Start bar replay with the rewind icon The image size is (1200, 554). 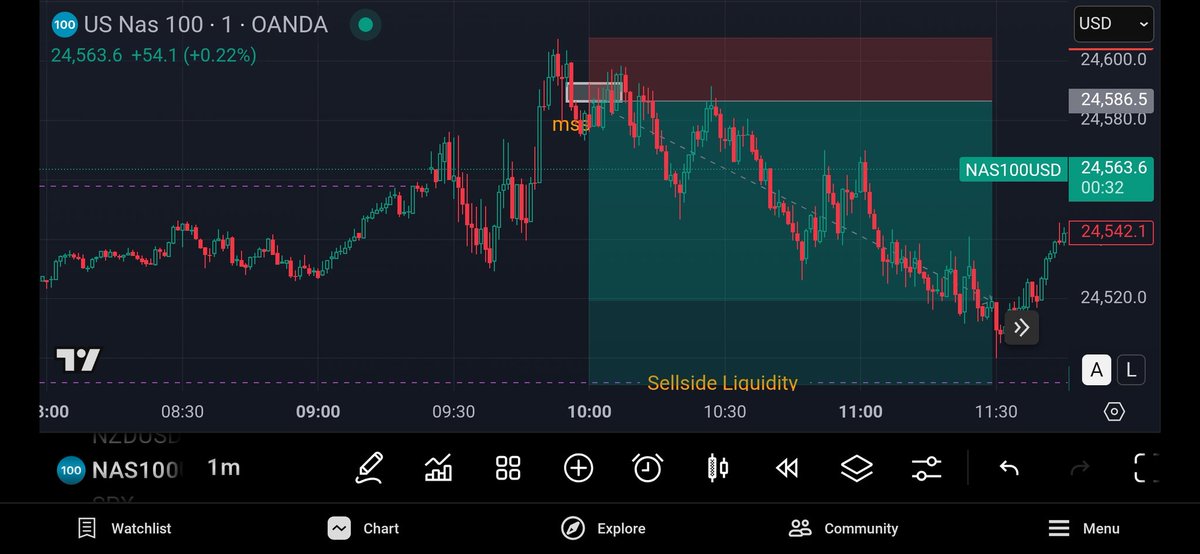787,468
